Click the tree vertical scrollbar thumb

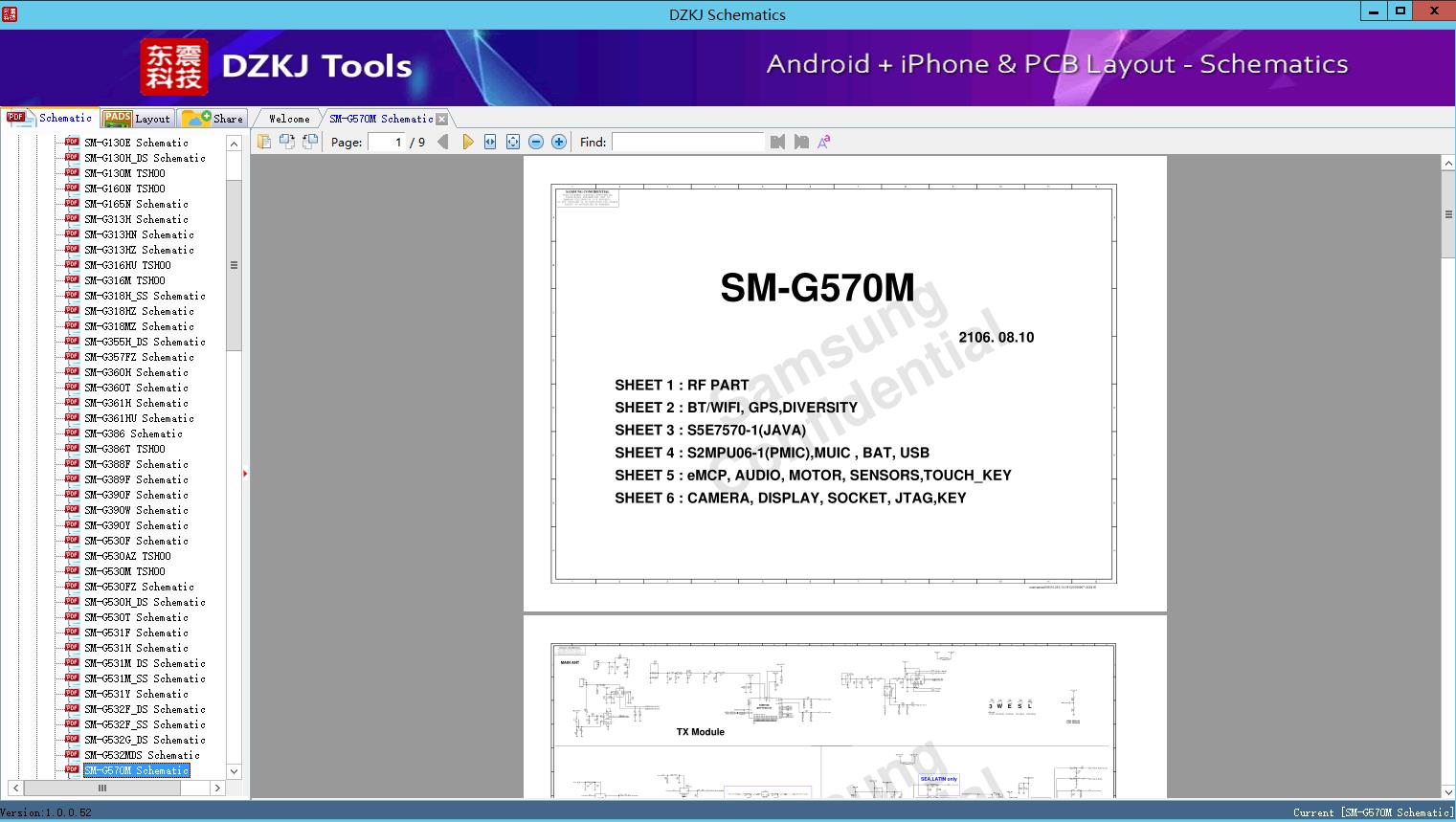(234, 265)
